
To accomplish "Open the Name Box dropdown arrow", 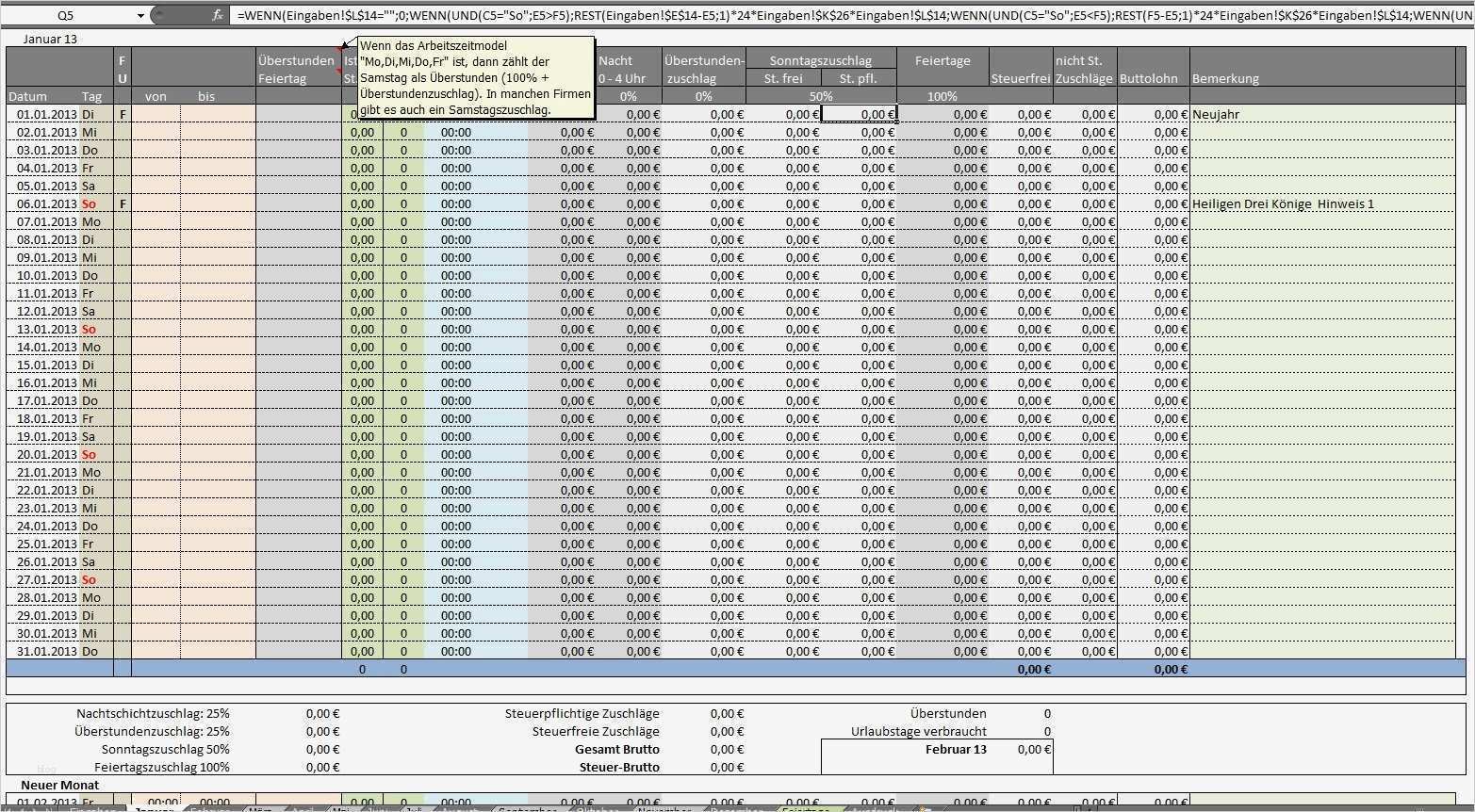I will pyautogui.click(x=140, y=15).
